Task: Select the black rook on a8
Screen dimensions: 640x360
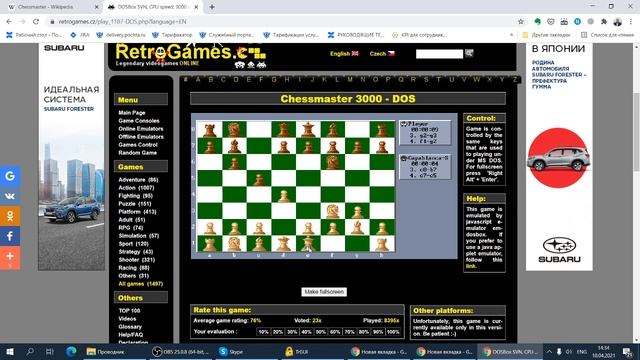Action: point(210,130)
